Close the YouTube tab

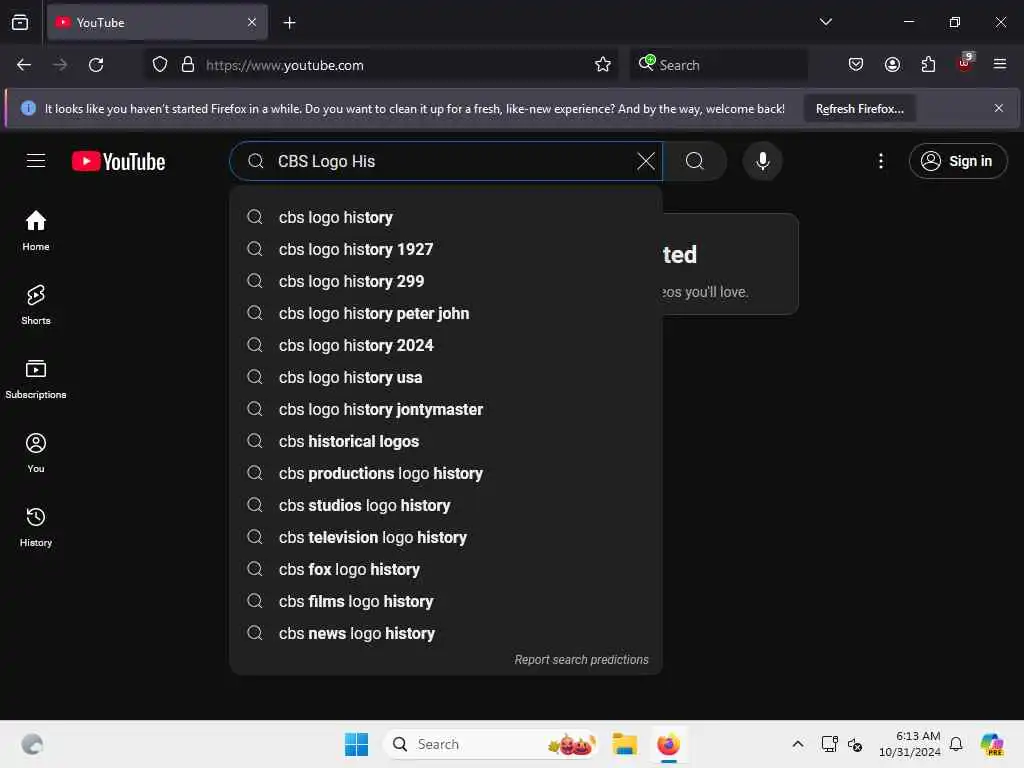[x=252, y=23]
